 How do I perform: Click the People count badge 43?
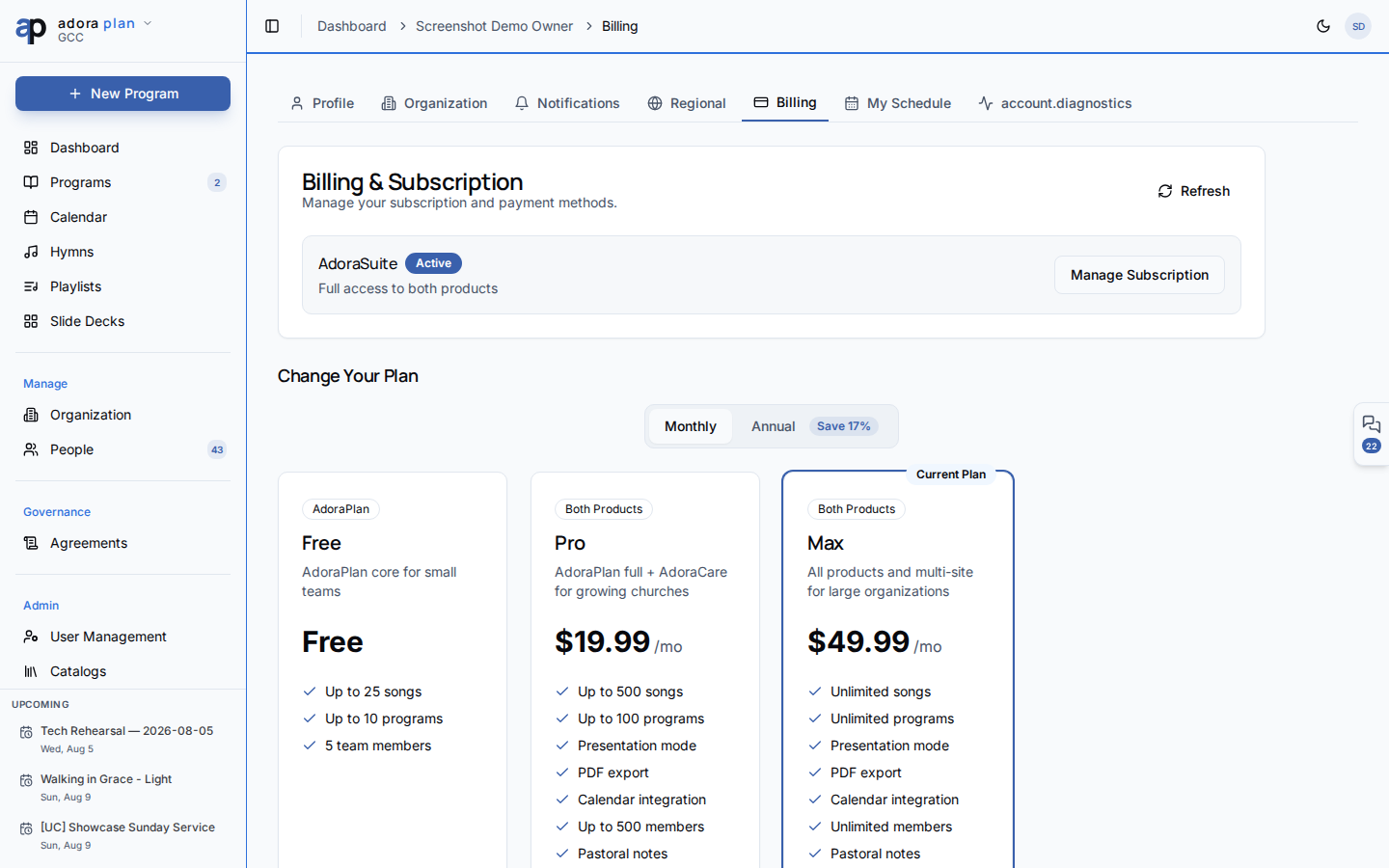tap(217, 449)
